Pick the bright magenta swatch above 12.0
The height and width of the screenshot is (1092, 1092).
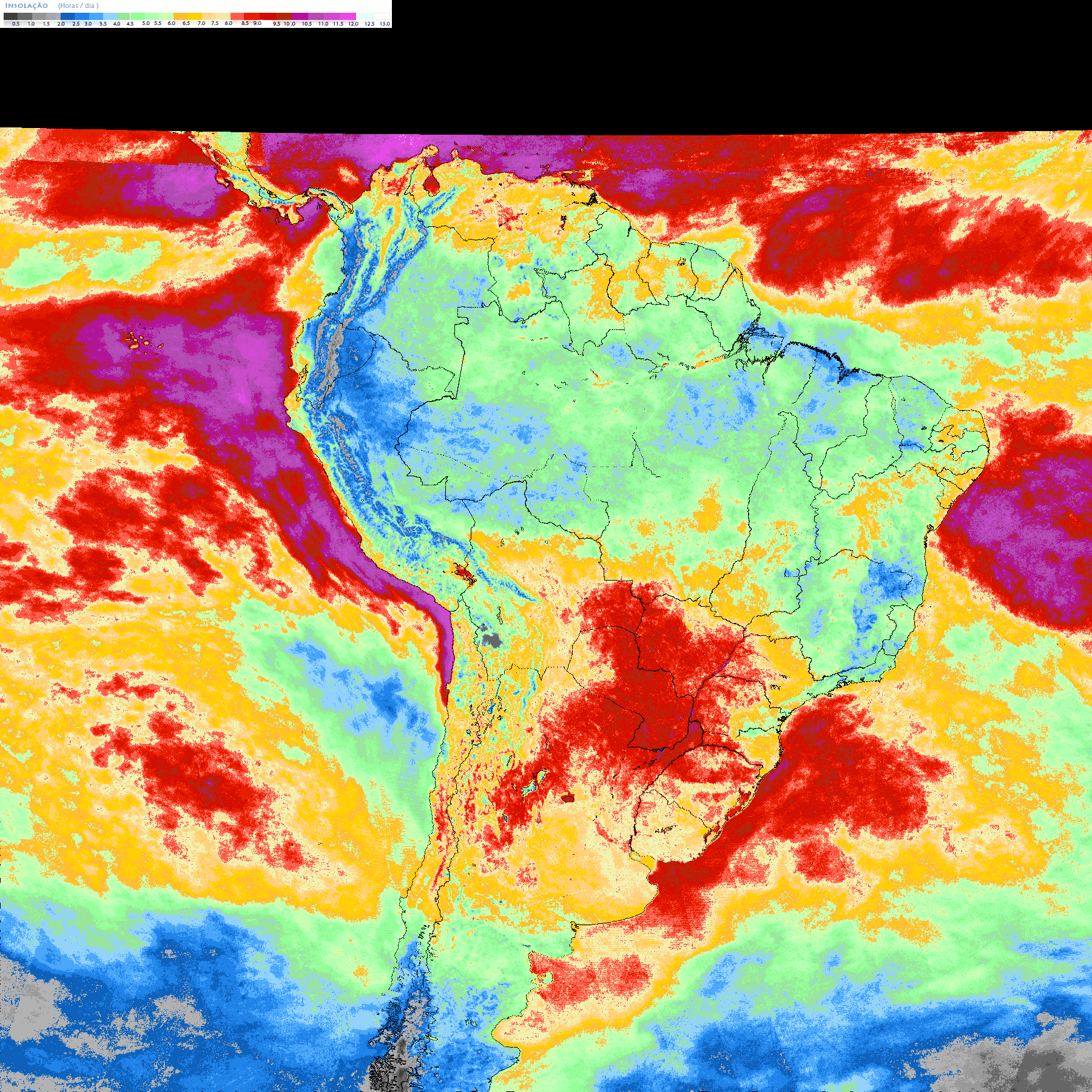coord(348,16)
